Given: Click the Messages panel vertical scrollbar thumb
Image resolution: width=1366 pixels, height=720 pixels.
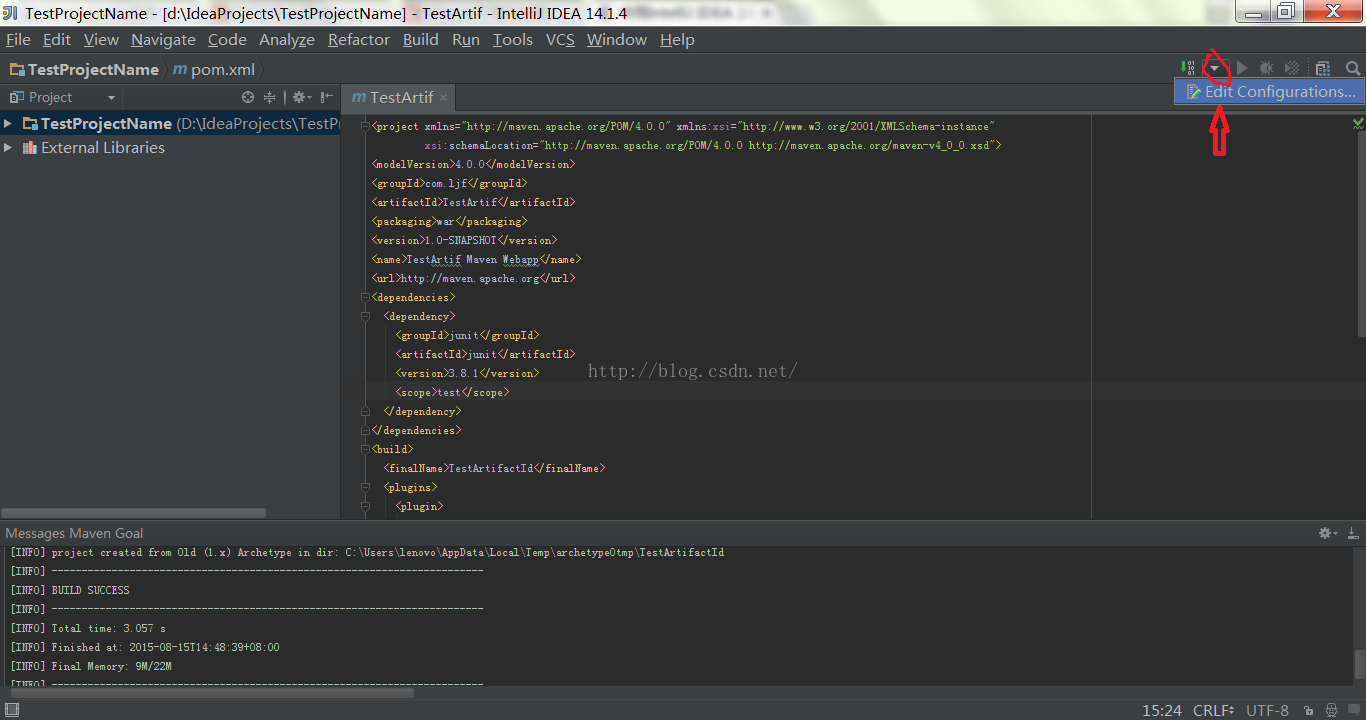Looking at the screenshot, I should click(x=1358, y=663).
